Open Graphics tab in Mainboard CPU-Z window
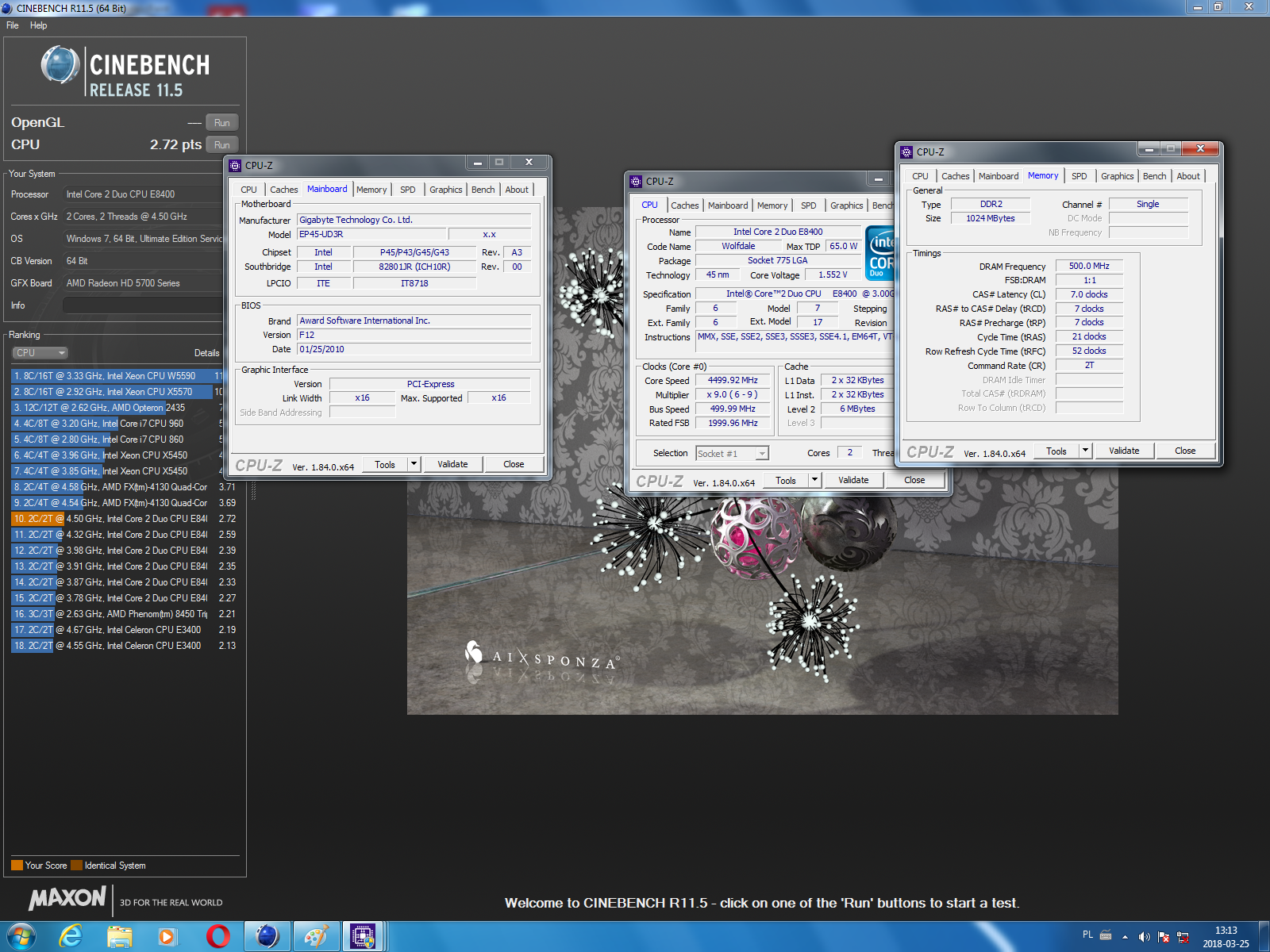This screenshot has height=952, width=1270. (x=445, y=190)
